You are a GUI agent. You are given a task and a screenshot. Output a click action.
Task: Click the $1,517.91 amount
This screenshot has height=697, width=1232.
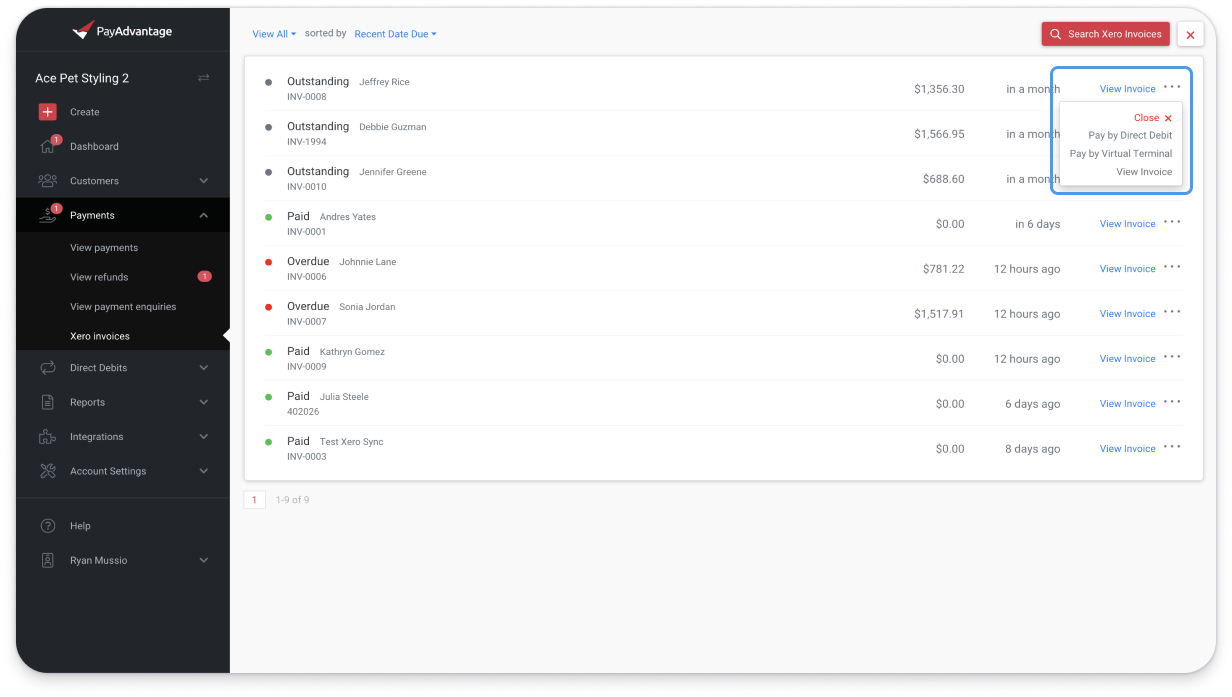click(939, 314)
